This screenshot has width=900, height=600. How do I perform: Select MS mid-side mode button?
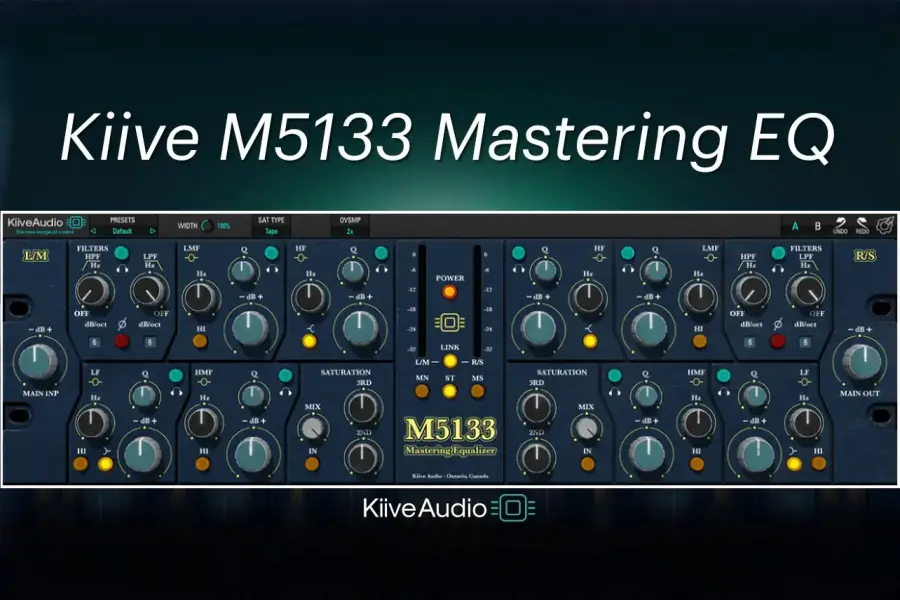[477, 392]
